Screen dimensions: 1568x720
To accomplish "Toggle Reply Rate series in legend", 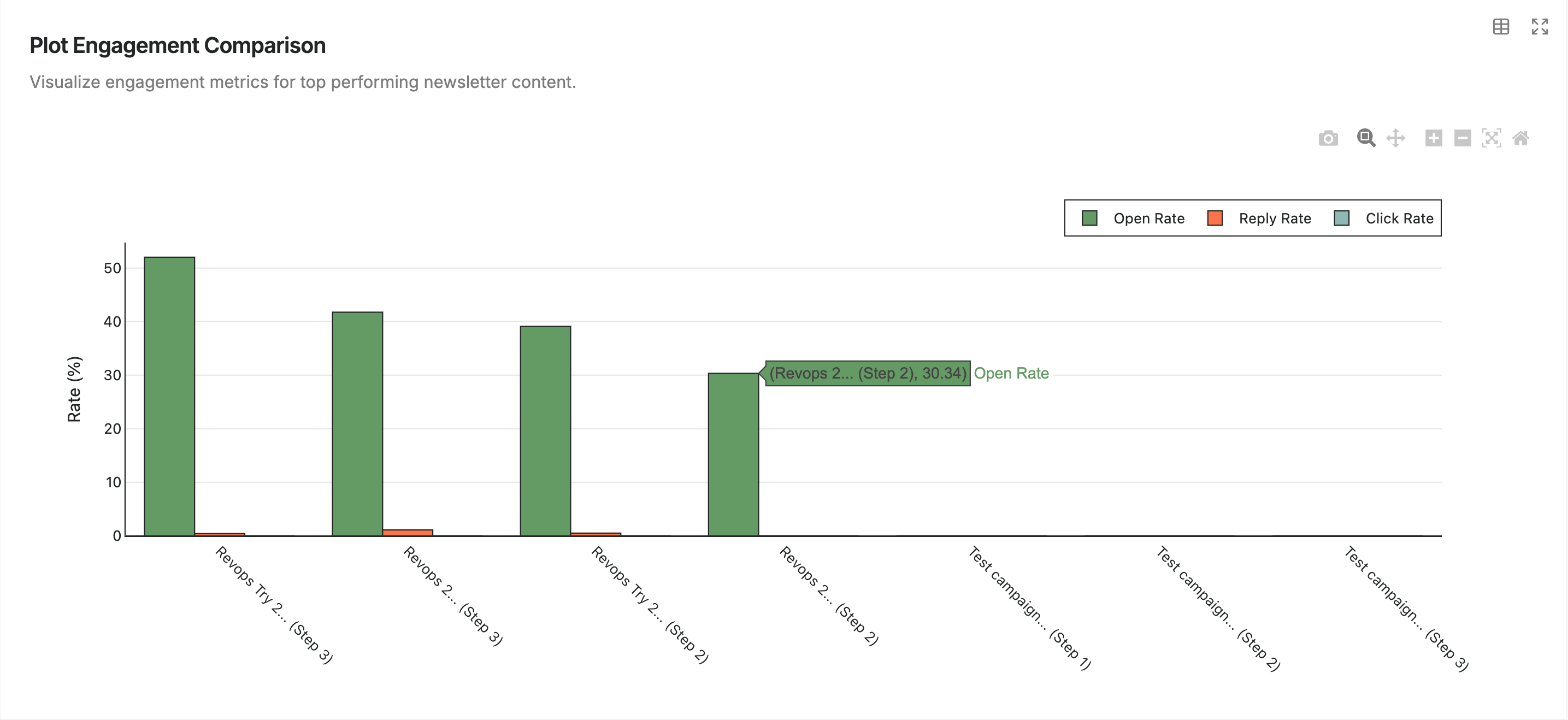I will click(x=1275, y=219).
